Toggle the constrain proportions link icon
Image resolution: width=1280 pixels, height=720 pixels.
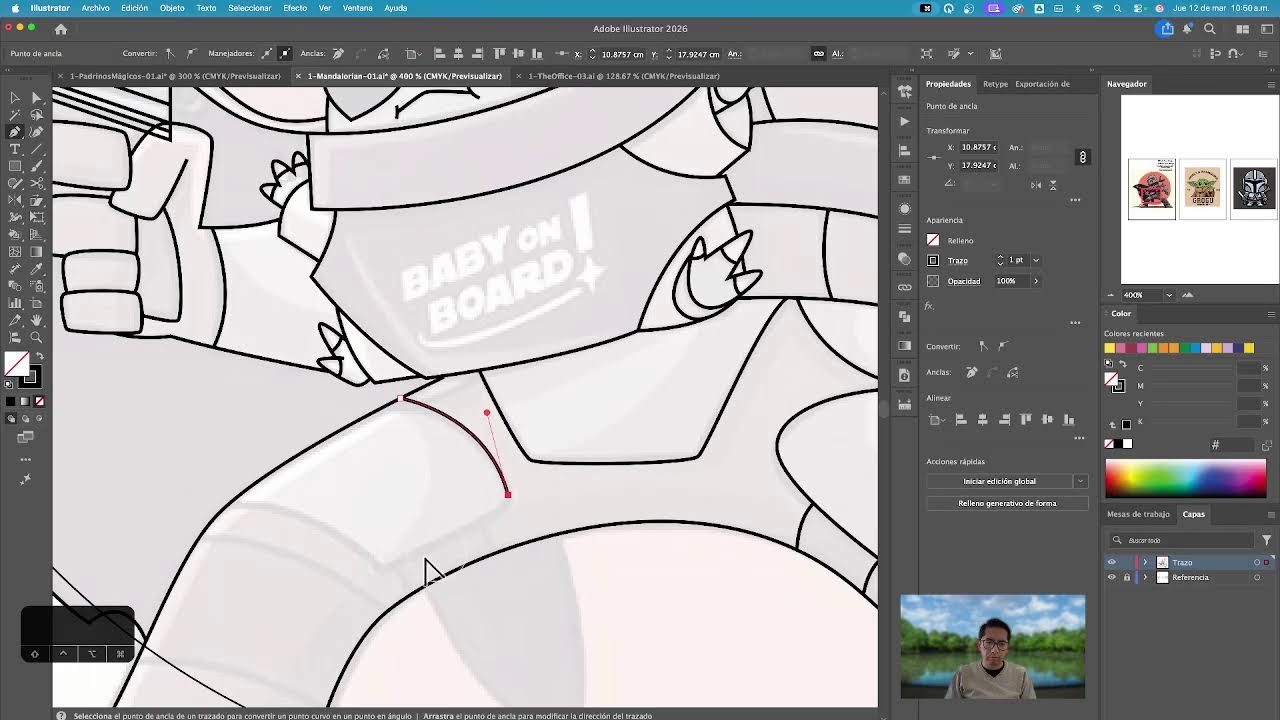(x=1082, y=157)
